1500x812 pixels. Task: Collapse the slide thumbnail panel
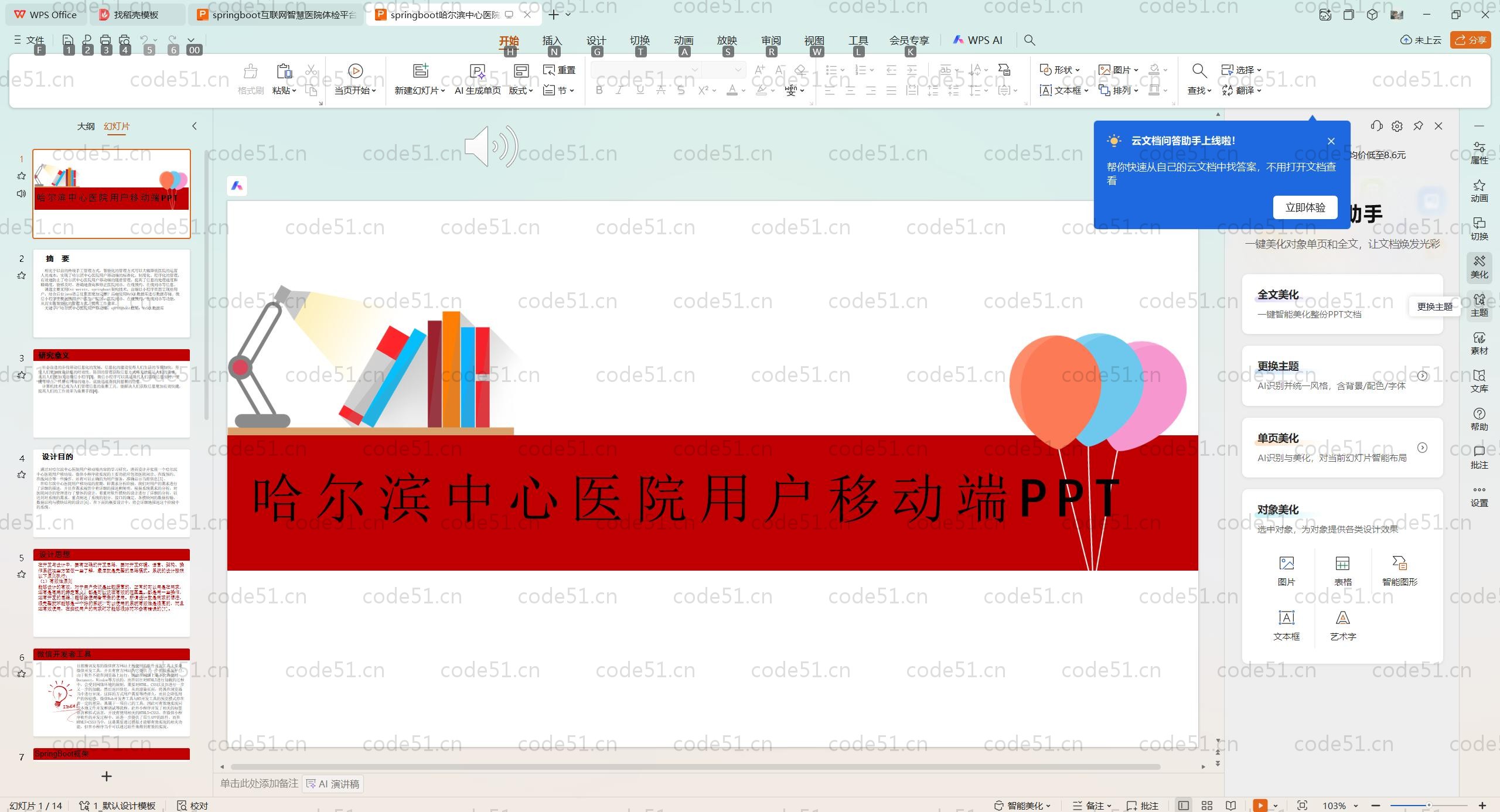coord(195,126)
